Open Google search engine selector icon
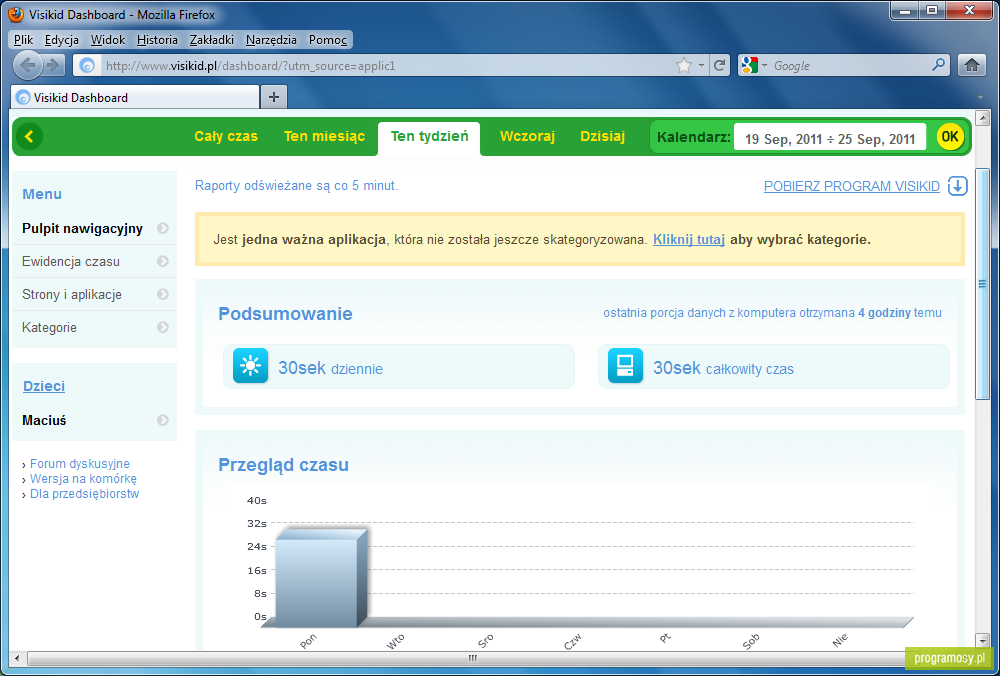The height and width of the screenshot is (676, 1000). pyautogui.click(x=754, y=65)
